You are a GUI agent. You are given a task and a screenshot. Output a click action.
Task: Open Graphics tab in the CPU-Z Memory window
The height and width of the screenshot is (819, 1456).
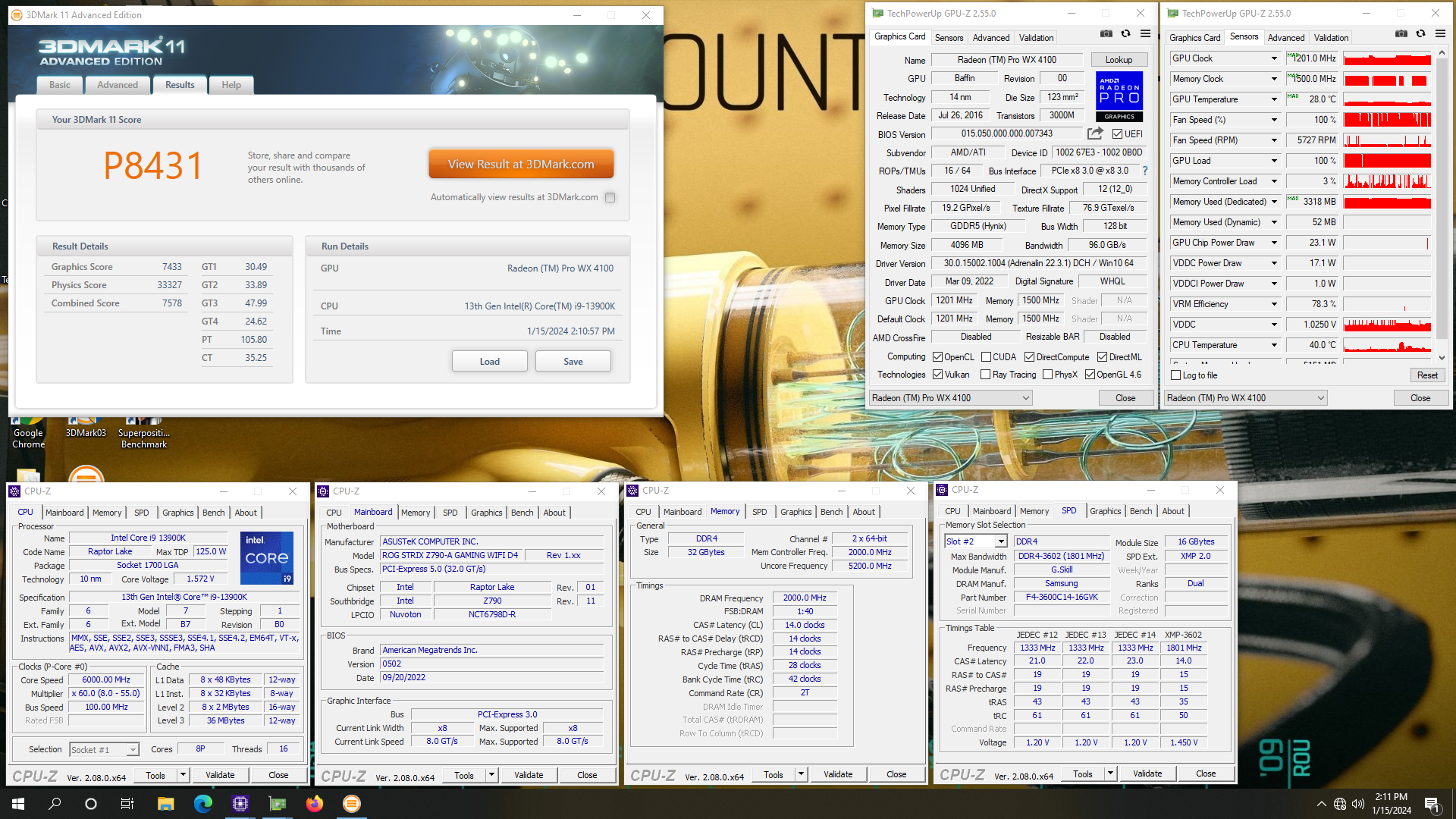coord(795,512)
